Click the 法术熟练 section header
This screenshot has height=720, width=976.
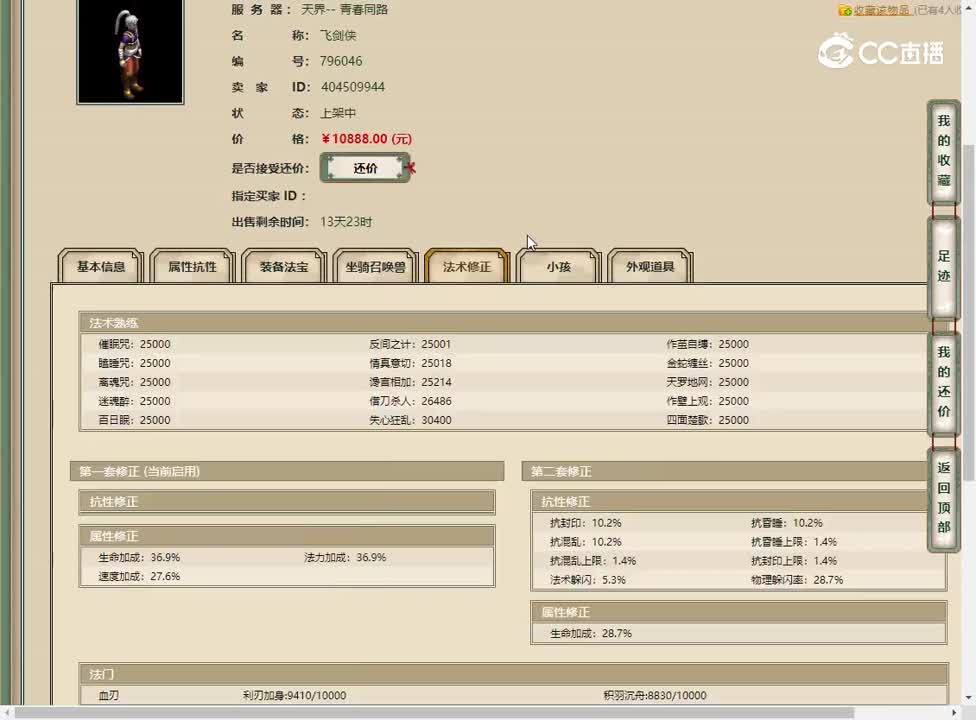pyautogui.click(x=503, y=322)
